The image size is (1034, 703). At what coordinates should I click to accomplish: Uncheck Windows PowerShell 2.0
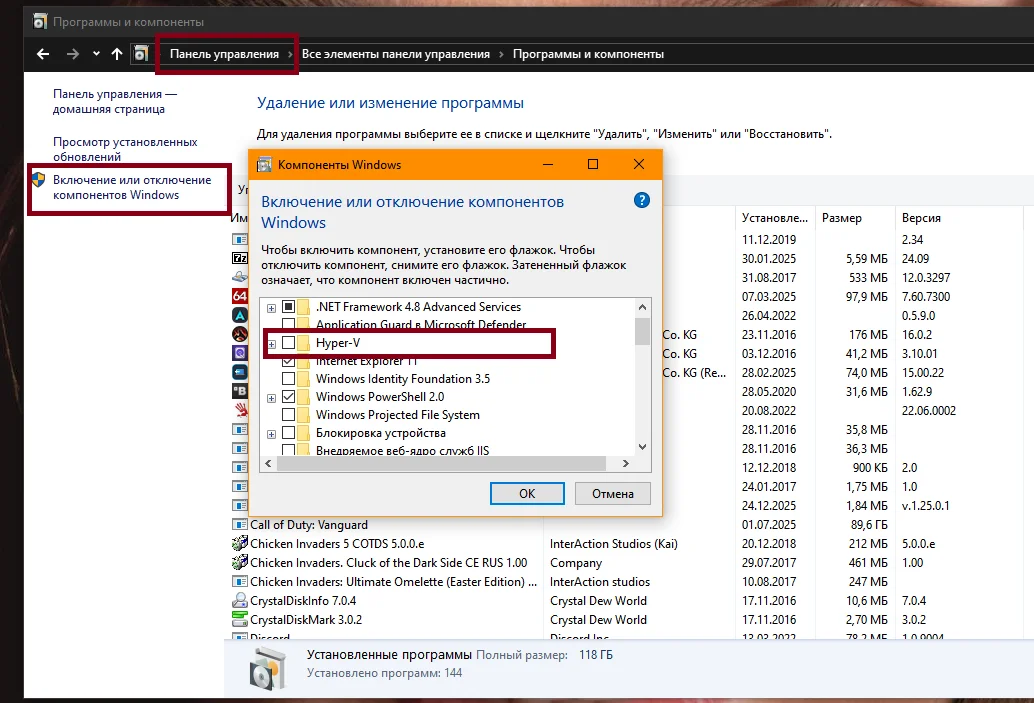tap(288, 397)
